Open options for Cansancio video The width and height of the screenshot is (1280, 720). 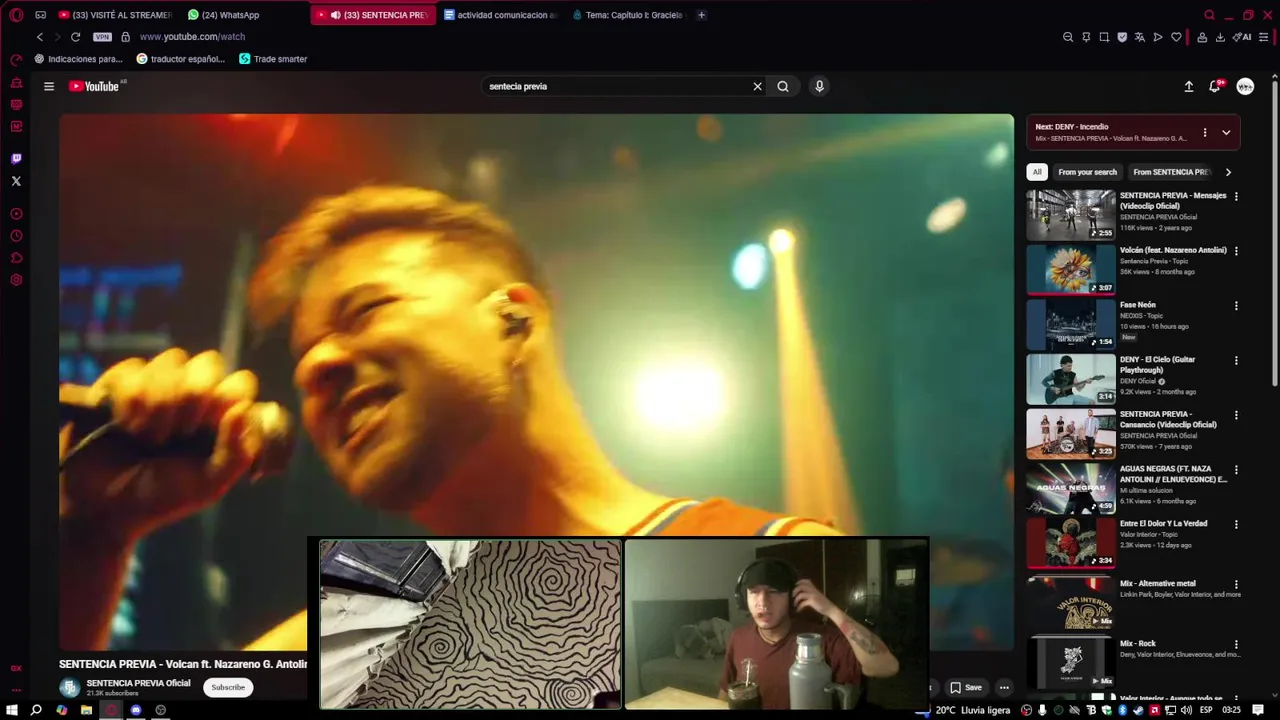pos(1236,415)
